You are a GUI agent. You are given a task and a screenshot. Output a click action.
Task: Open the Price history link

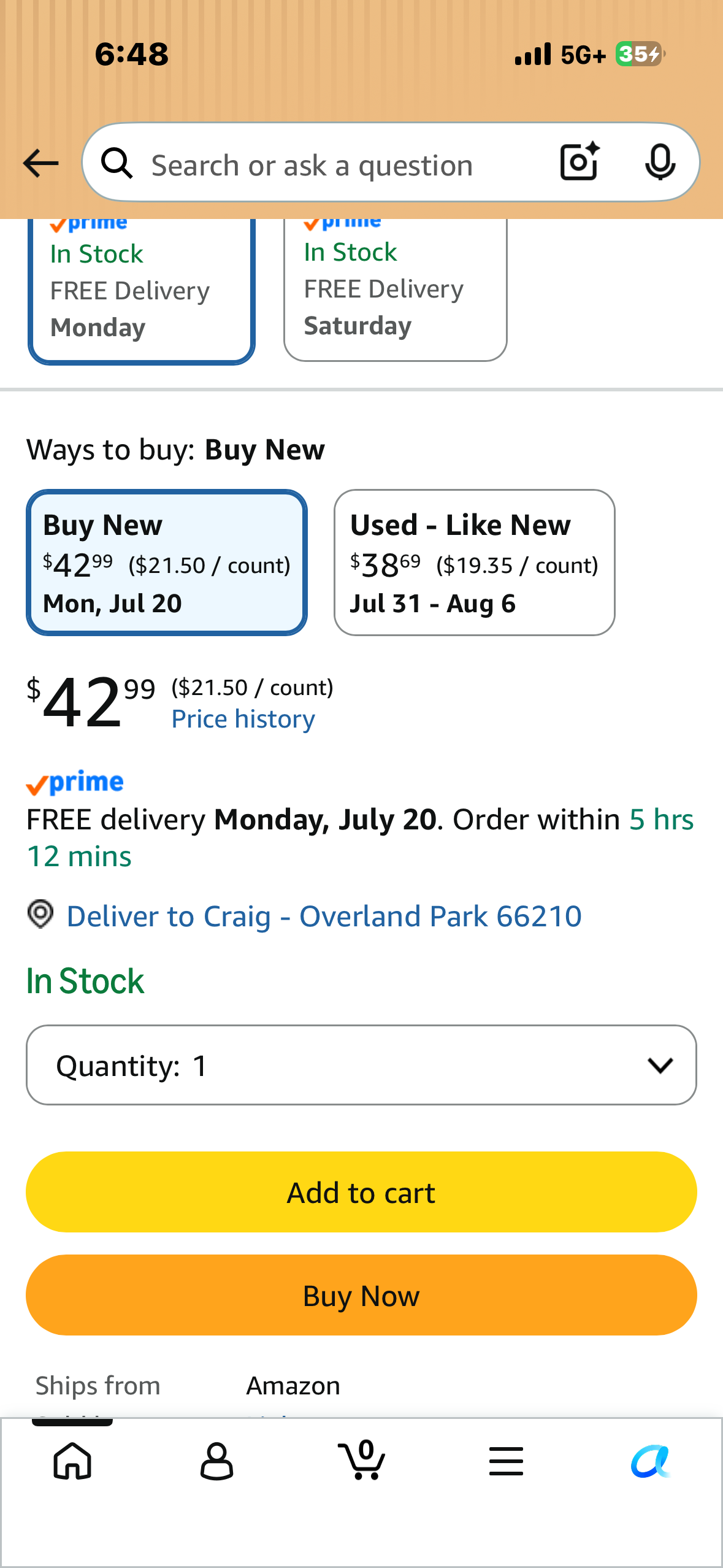tap(243, 719)
